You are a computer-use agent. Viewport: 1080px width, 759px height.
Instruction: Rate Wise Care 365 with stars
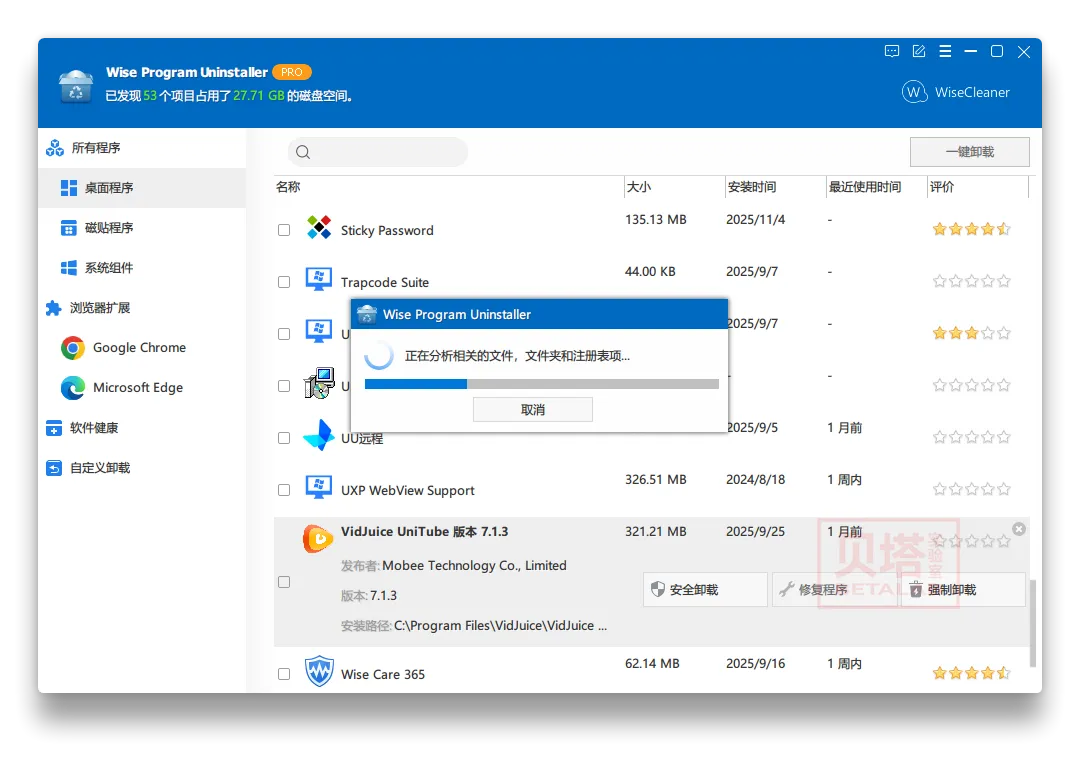[x=971, y=673]
